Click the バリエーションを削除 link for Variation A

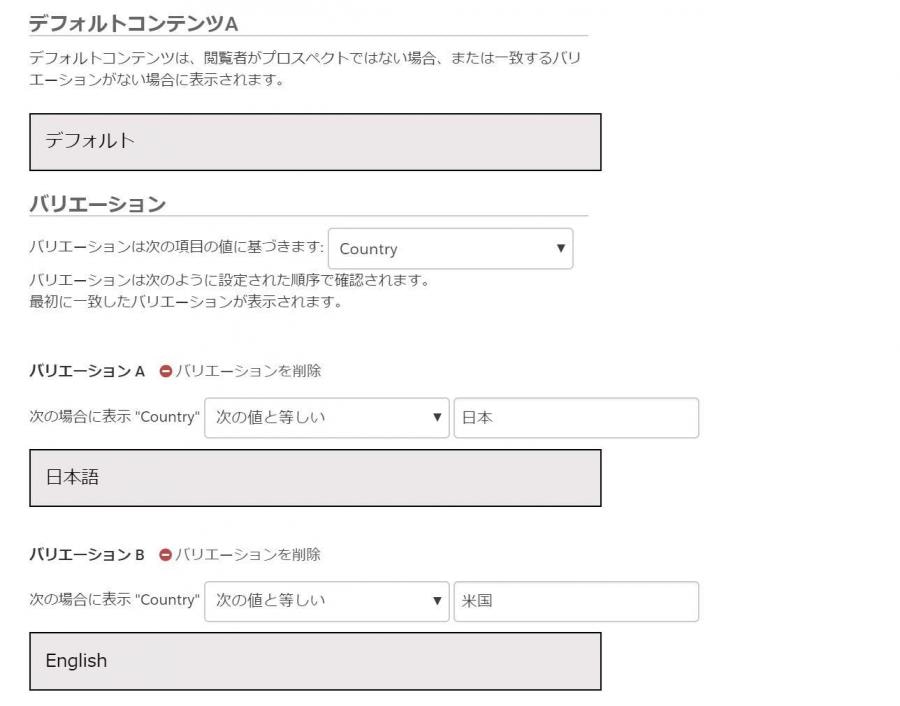(x=248, y=371)
